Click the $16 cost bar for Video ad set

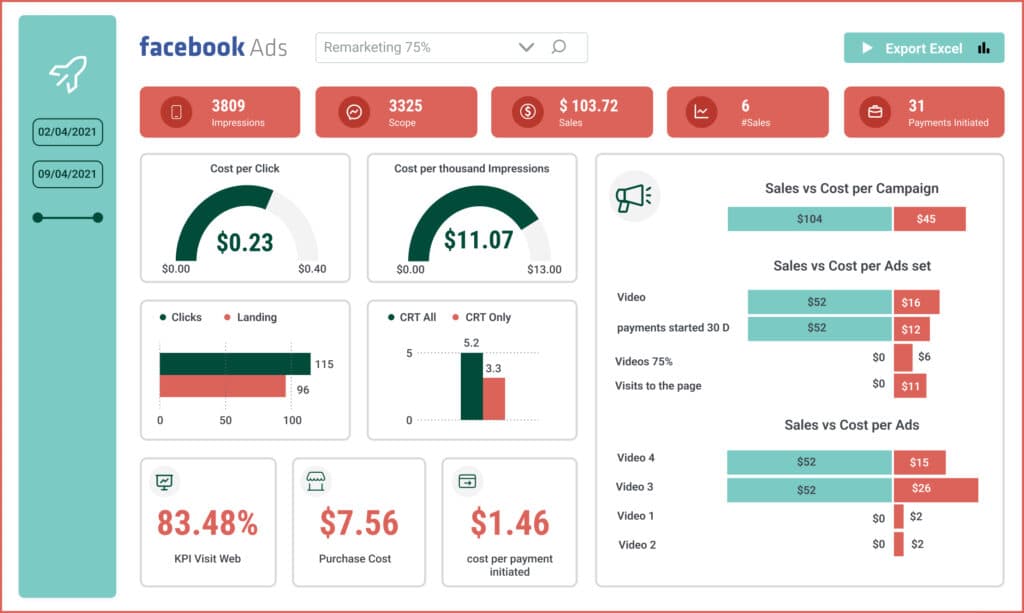tap(916, 302)
